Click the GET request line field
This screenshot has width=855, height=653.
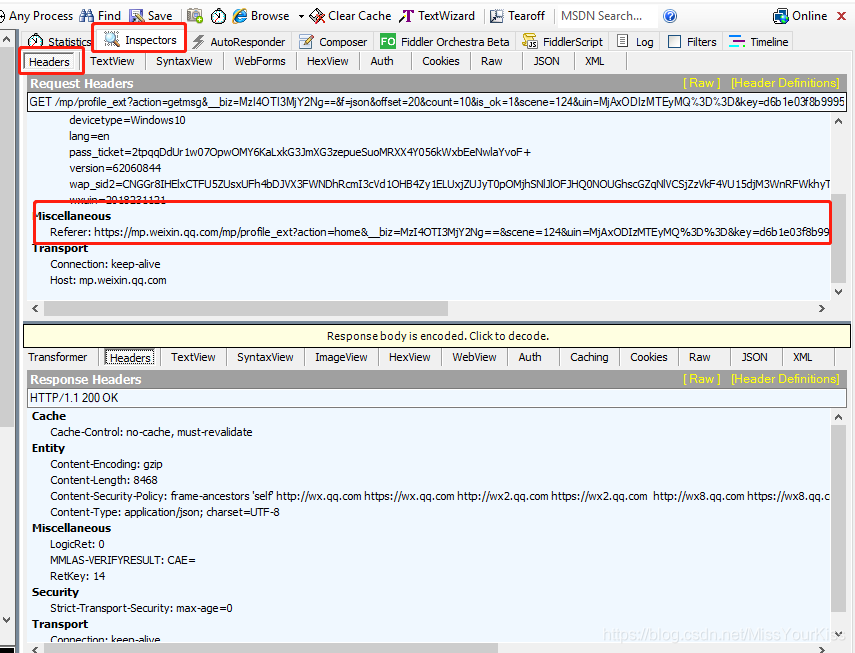(x=437, y=102)
